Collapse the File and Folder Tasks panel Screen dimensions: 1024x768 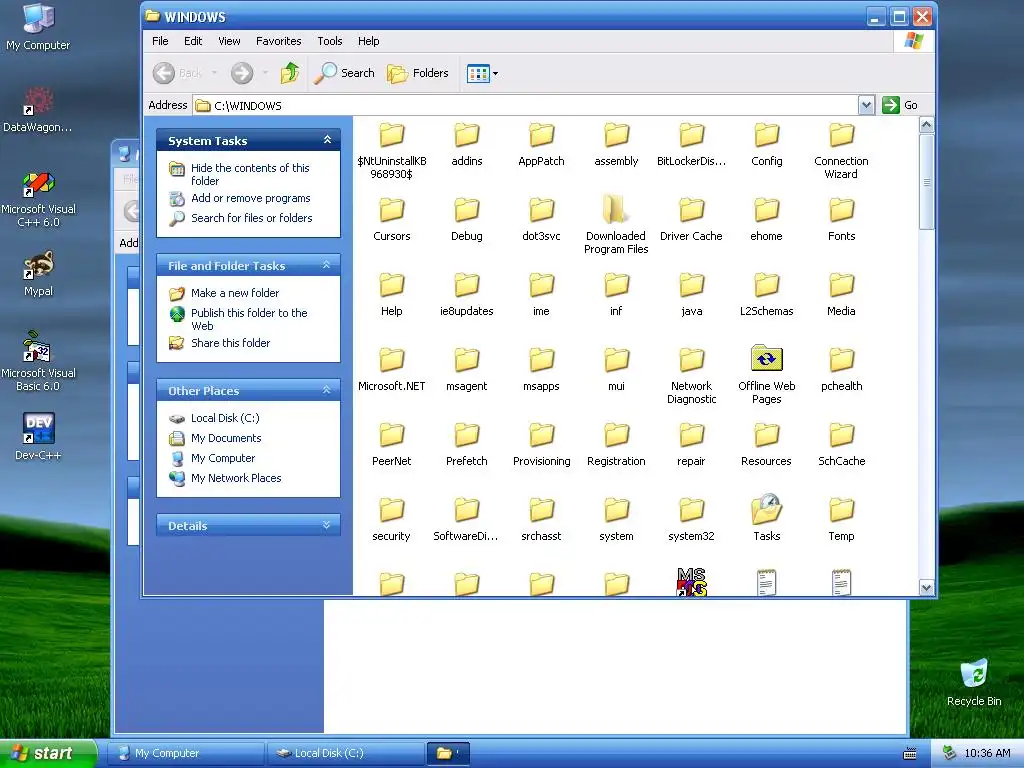pyautogui.click(x=327, y=265)
